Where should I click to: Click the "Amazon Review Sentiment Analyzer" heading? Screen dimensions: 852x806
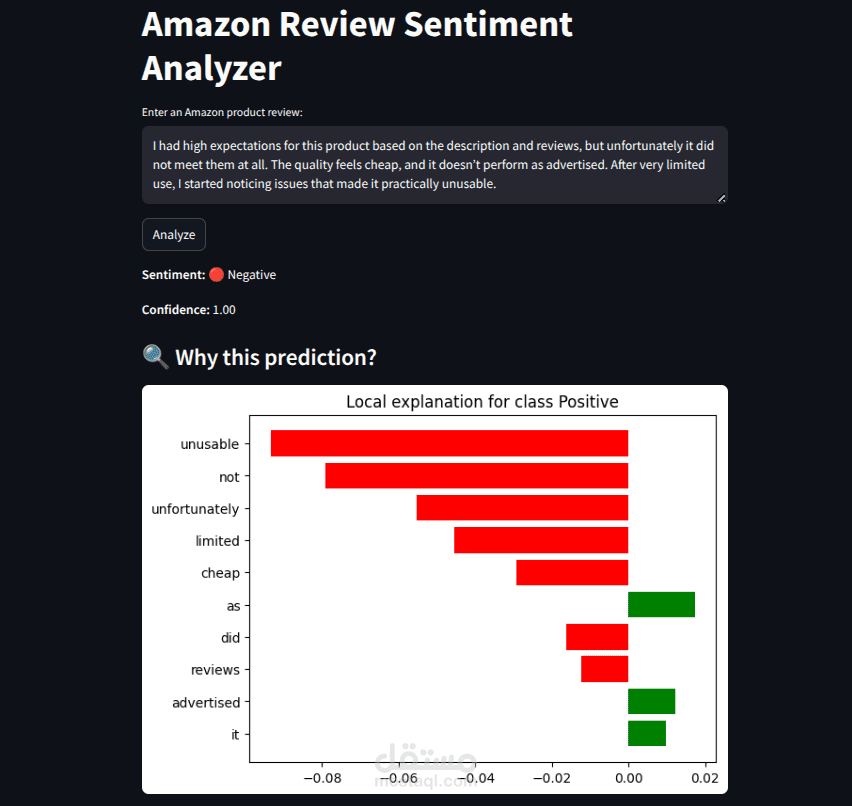click(x=357, y=46)
